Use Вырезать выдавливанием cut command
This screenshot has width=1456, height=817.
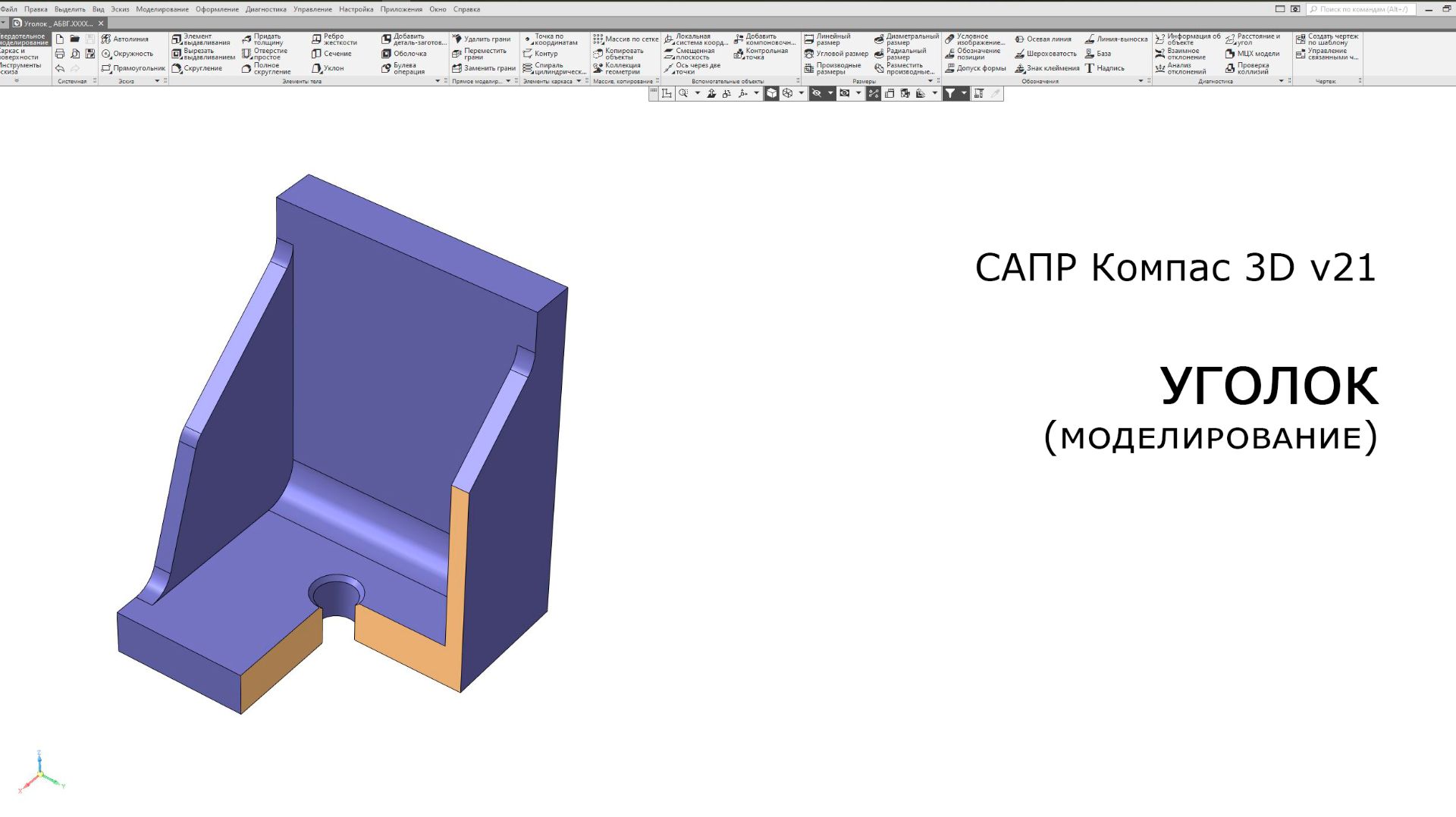203,54
